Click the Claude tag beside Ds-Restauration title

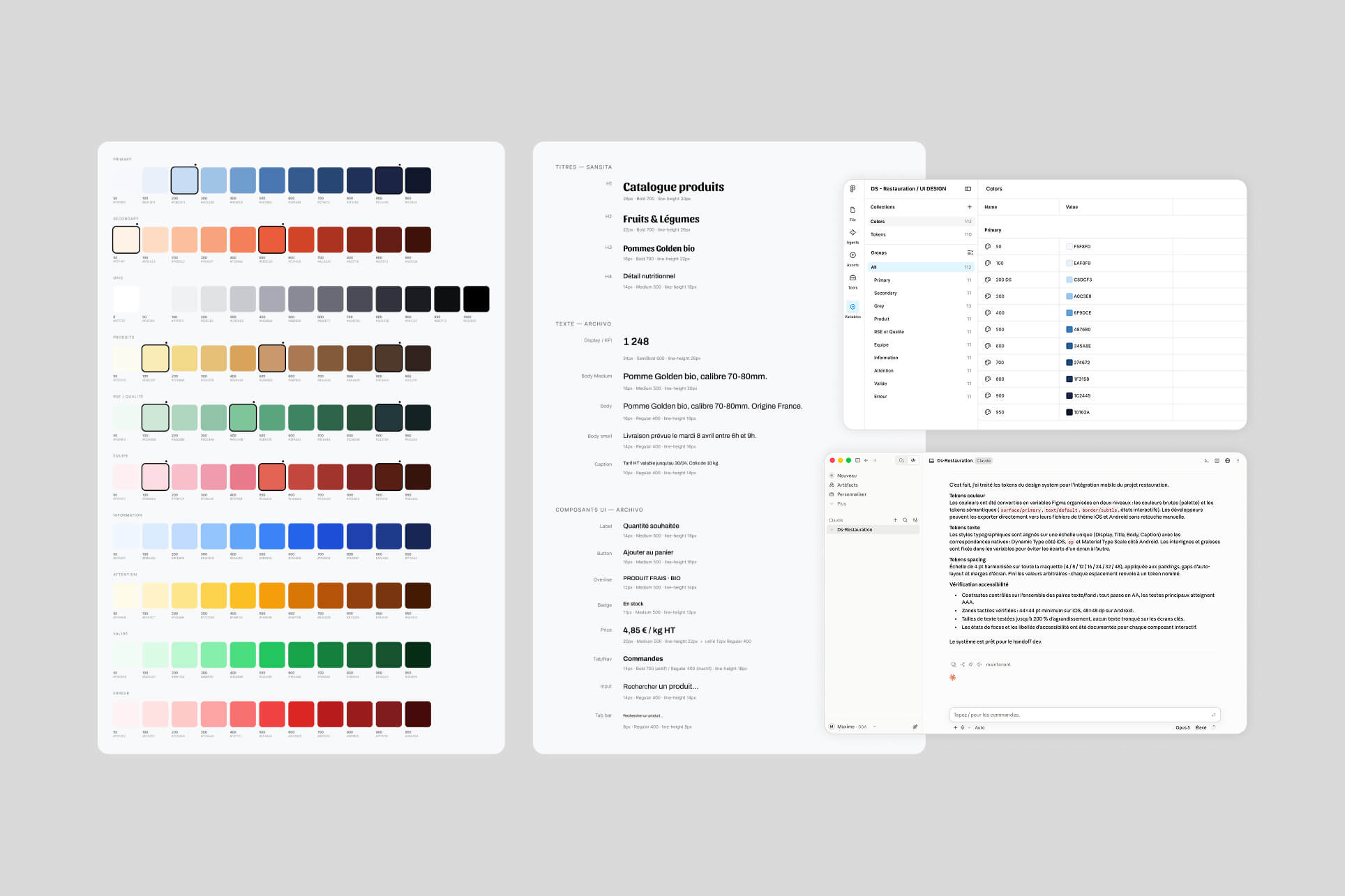[x=984, y=461]
